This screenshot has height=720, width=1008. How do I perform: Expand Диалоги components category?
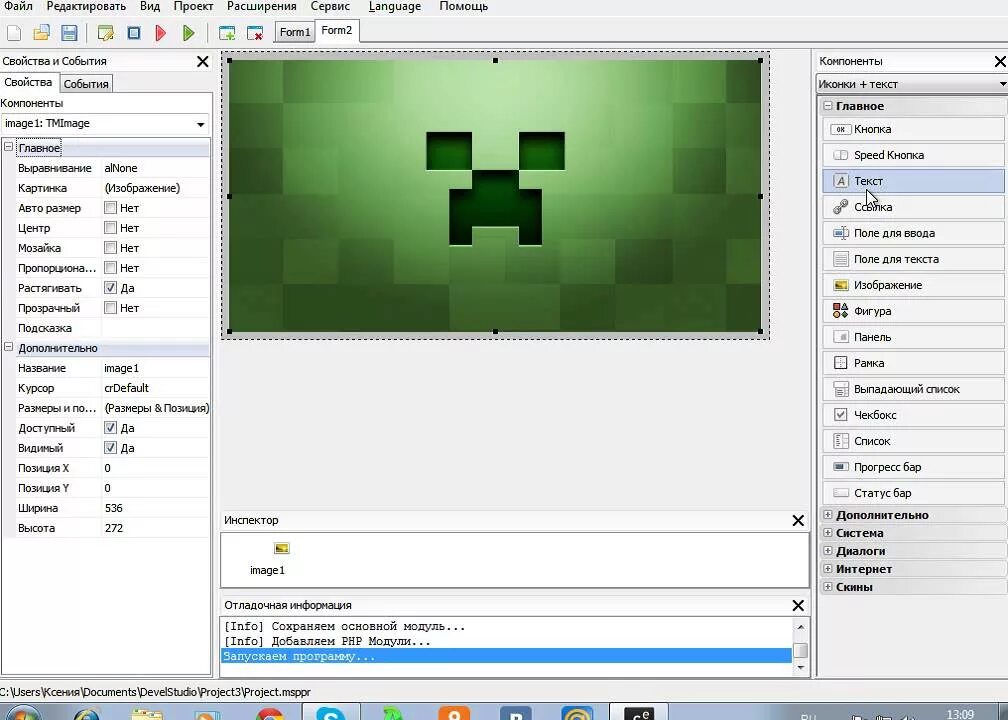pos(828,550)
